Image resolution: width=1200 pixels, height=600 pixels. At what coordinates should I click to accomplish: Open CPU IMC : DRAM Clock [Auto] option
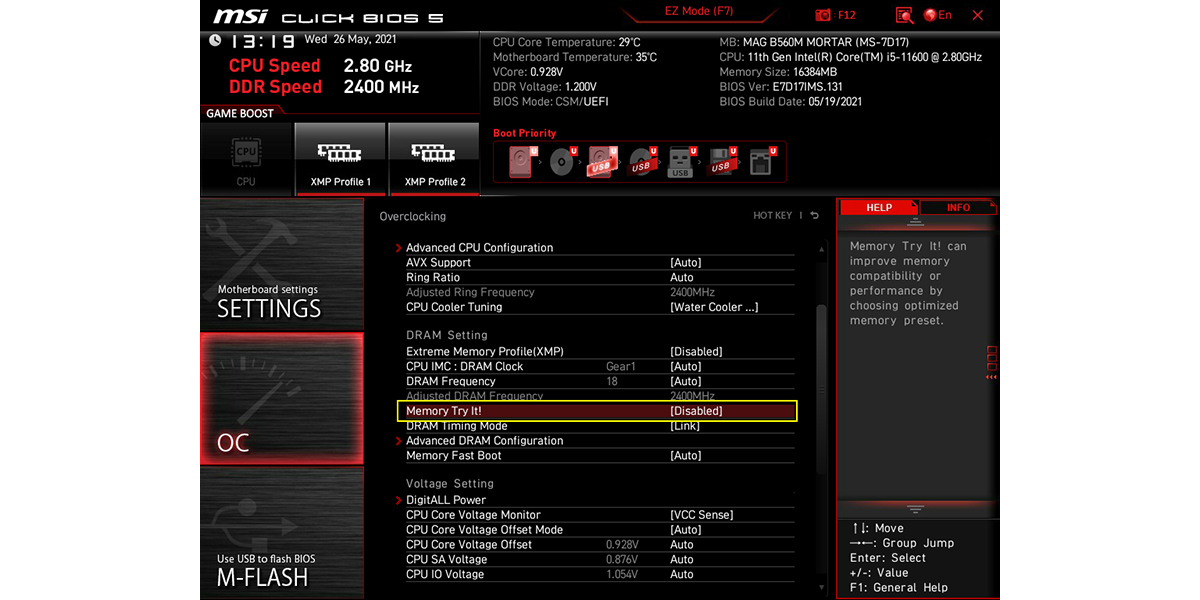tap(600, 366)
